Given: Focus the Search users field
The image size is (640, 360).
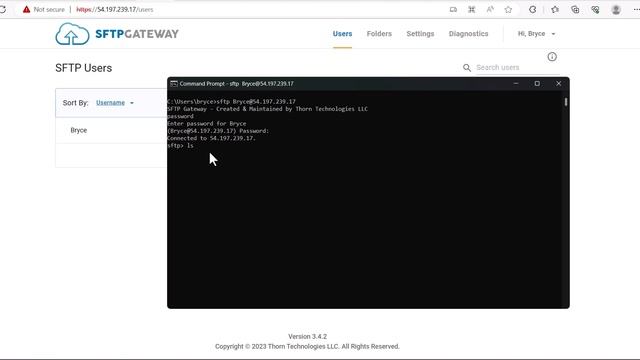Looking at the screenshot, I should 518,68.
